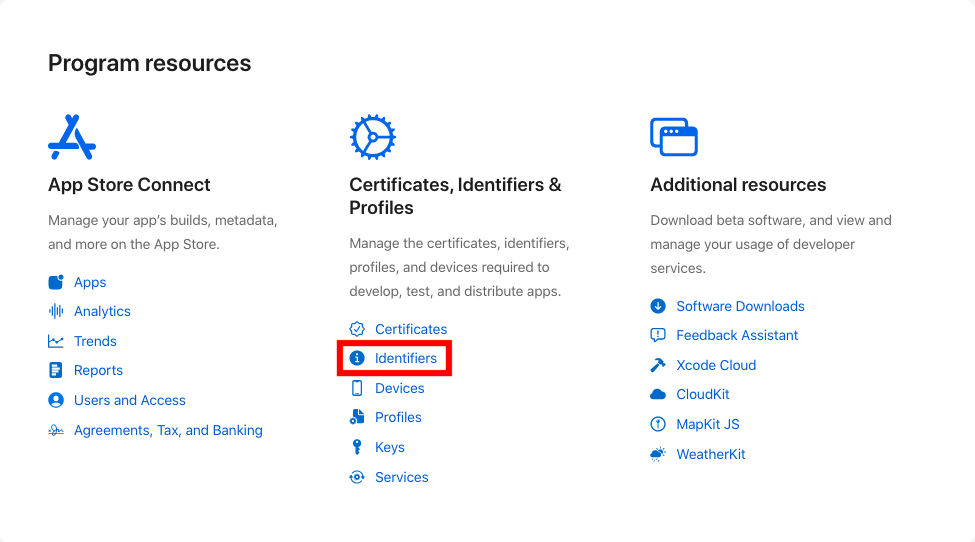Select the Identifiers link
Image resolution: width=975 pixels, height=542 pixels.
406,358
